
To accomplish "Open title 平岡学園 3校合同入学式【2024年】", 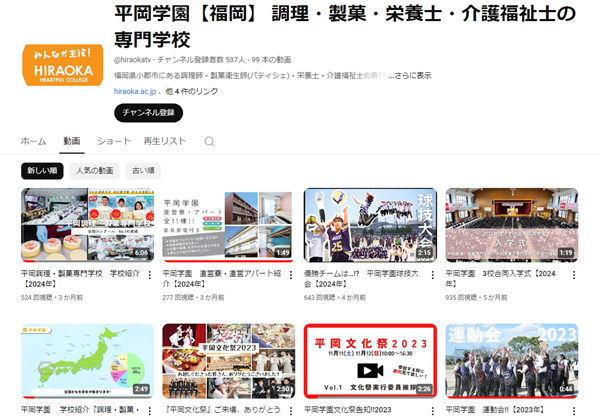I will coord(501,279).
